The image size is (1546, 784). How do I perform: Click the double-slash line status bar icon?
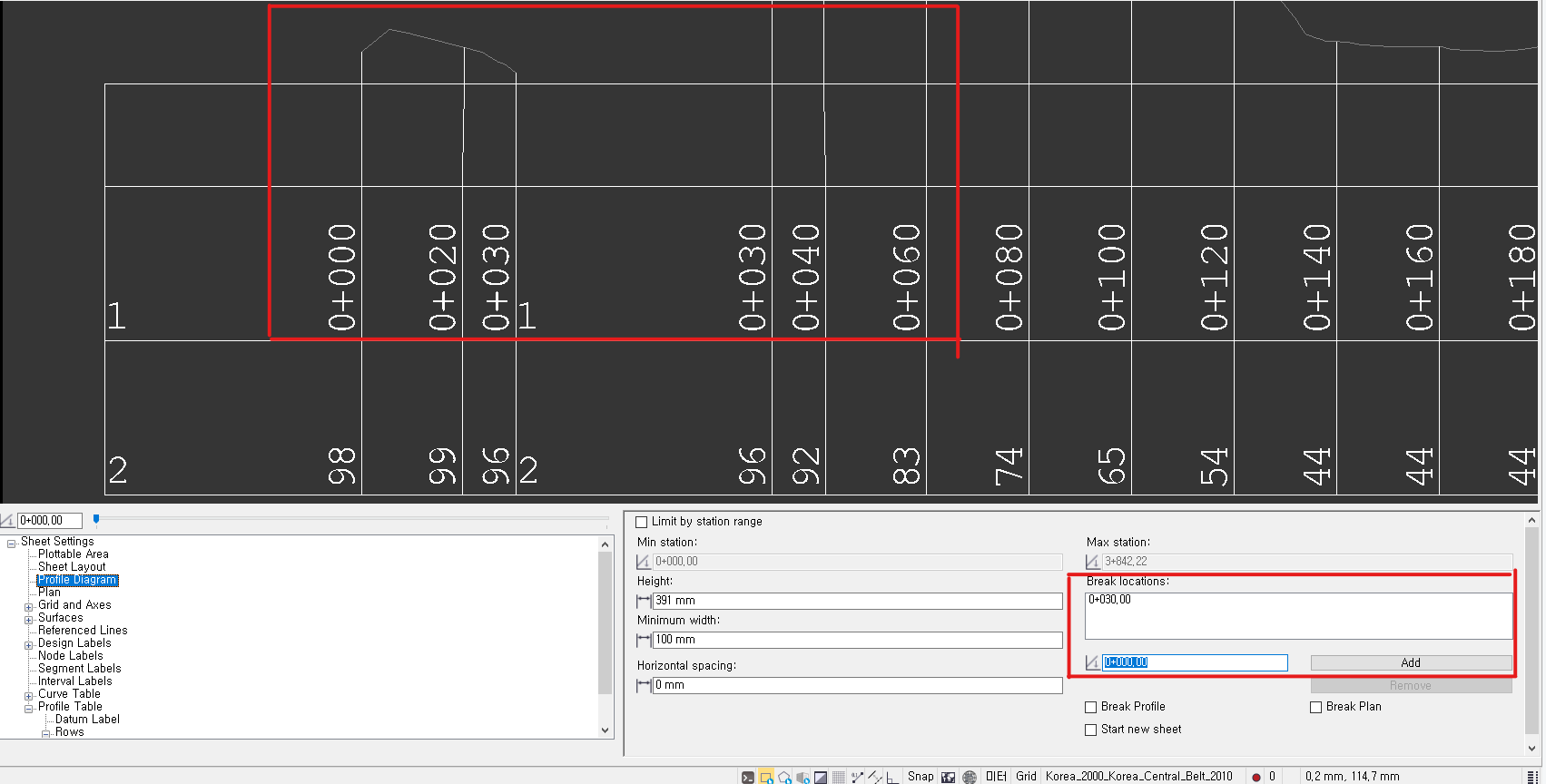pyautogui.click(x=875, y=777)
